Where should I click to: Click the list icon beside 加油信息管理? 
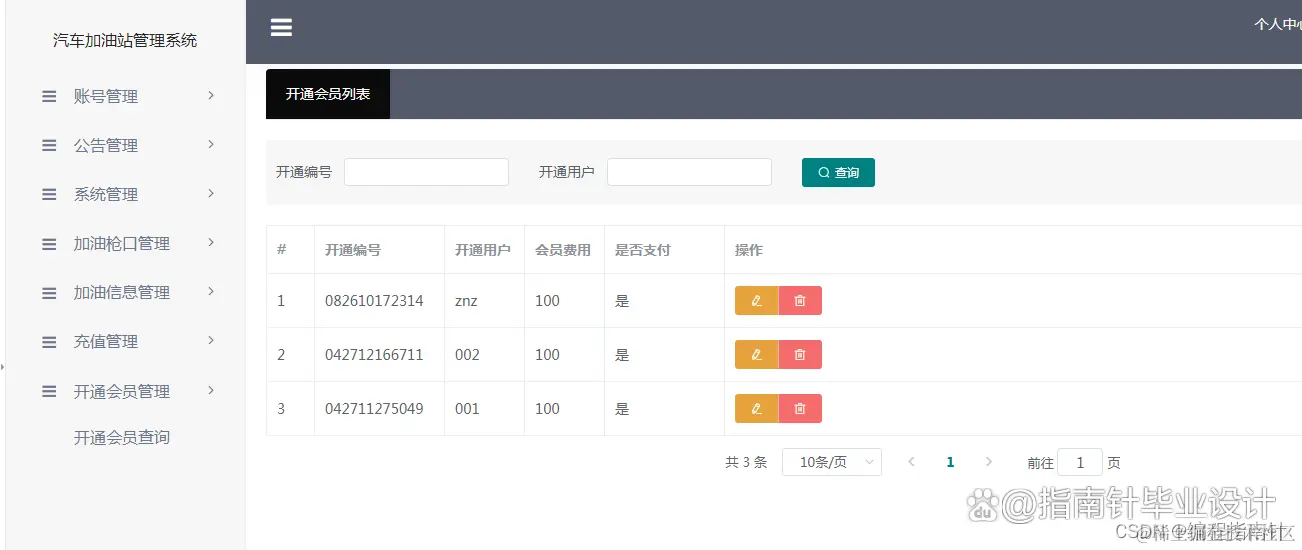coord(49,292)
